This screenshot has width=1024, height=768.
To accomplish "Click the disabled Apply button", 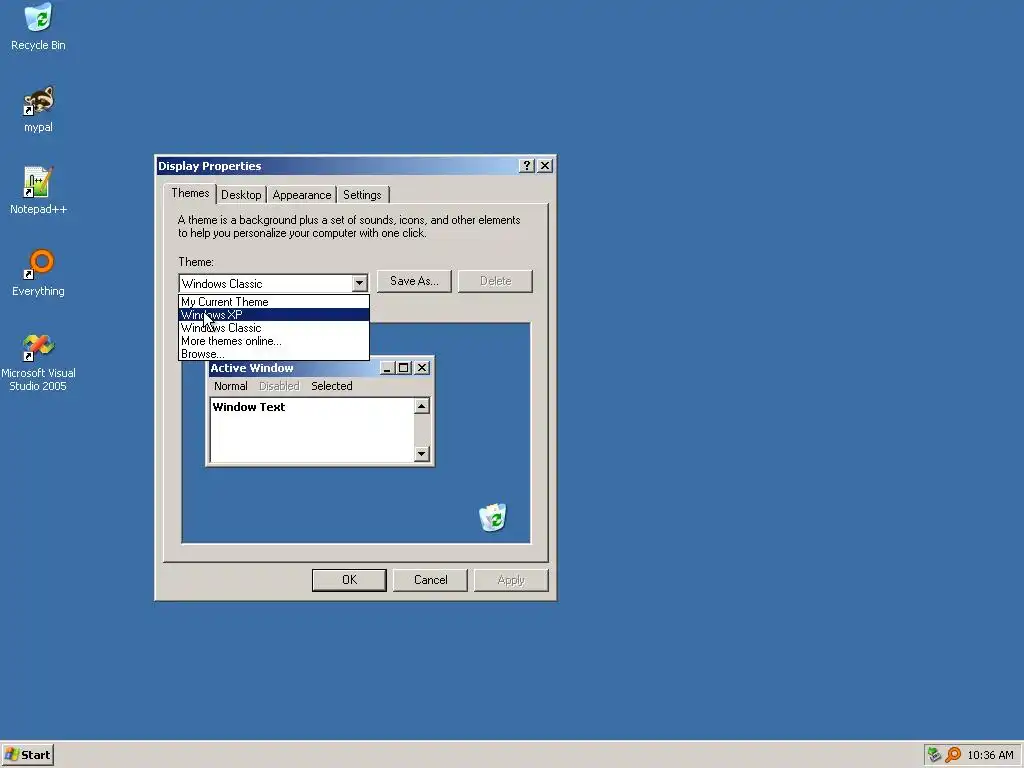I will tap(511, 580).
